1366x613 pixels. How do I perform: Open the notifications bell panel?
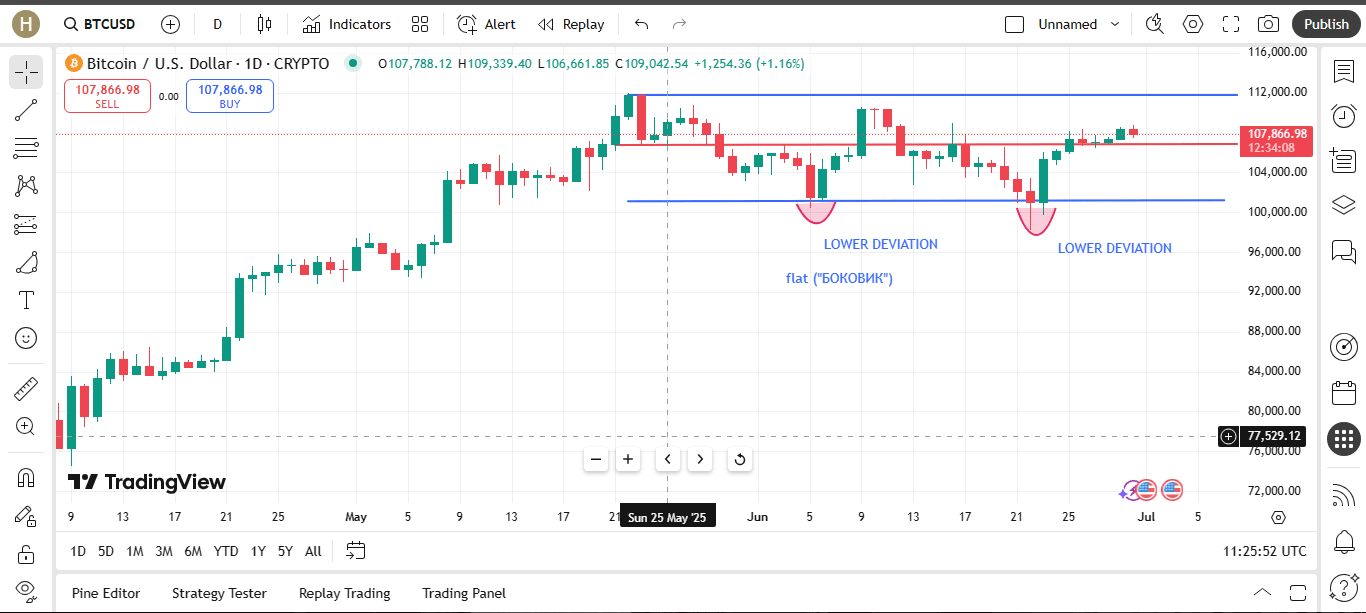1344,542
